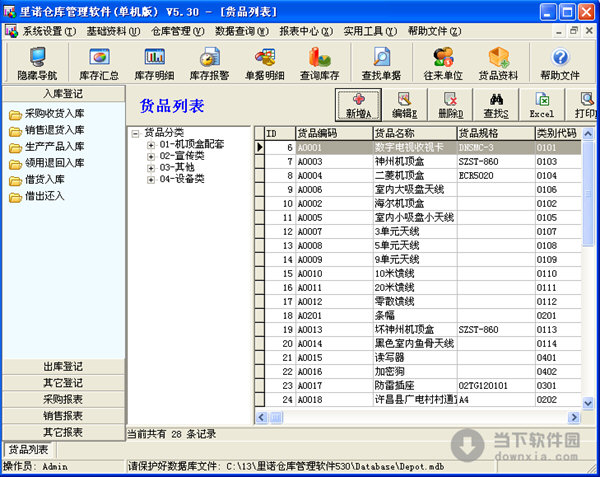Screen dimensions: 600x477
Task: Expand the 01-机顶盒配套 tree node
Action: coord(150,145)
